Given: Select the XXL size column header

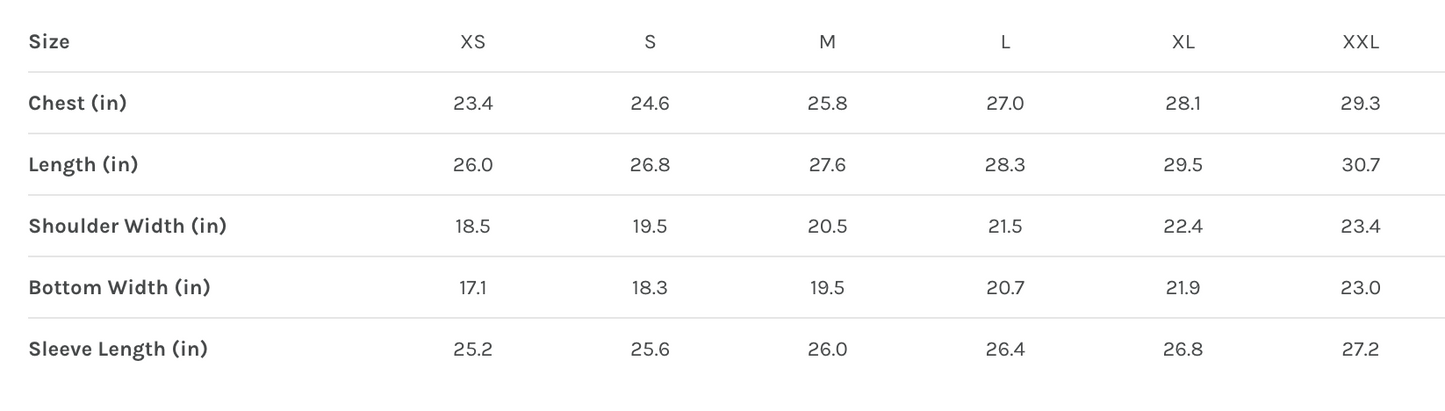Looking at the screenshot, I should (1361, 42).
